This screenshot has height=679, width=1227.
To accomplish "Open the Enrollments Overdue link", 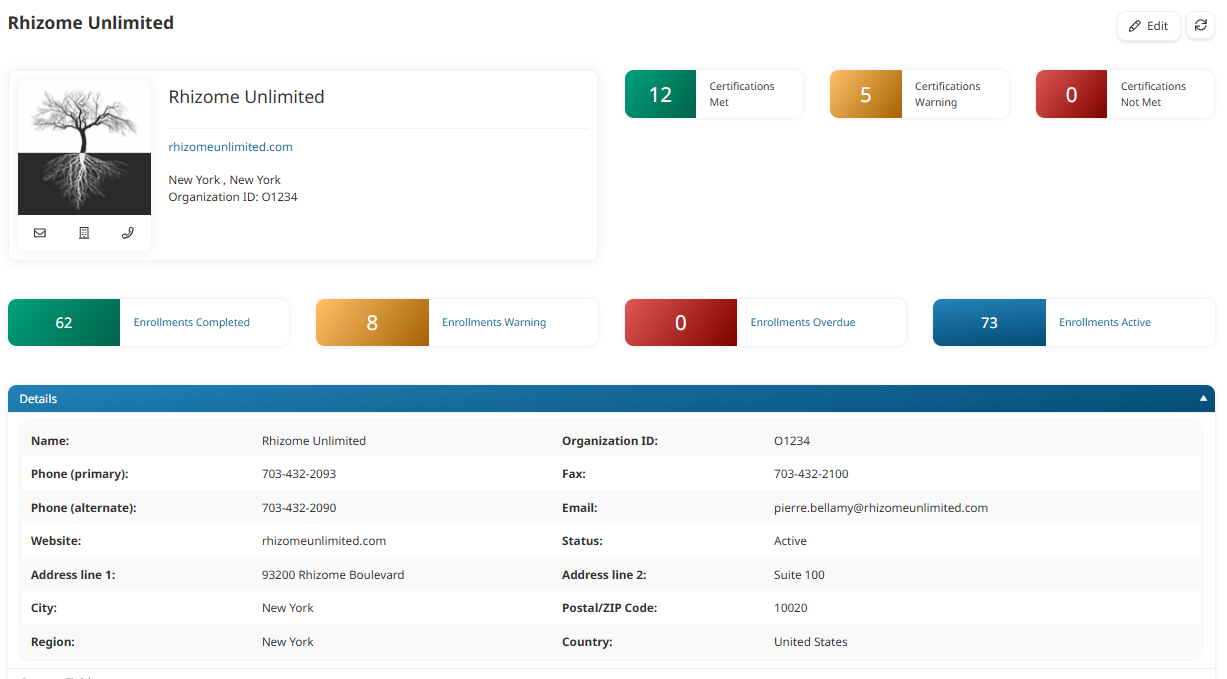I will [x=803, y=322].
